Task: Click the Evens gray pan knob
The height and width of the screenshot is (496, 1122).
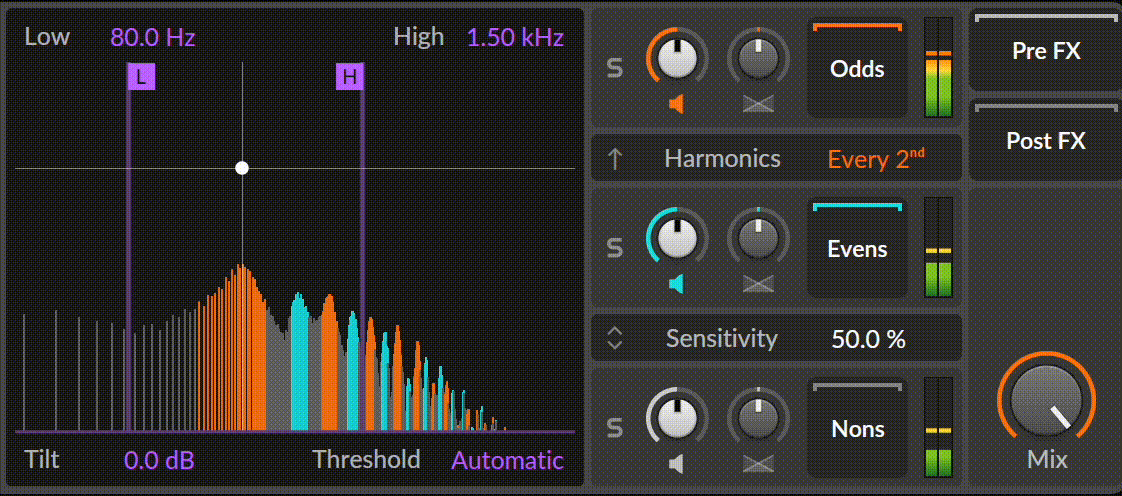Action: click(x=758, y=238)
